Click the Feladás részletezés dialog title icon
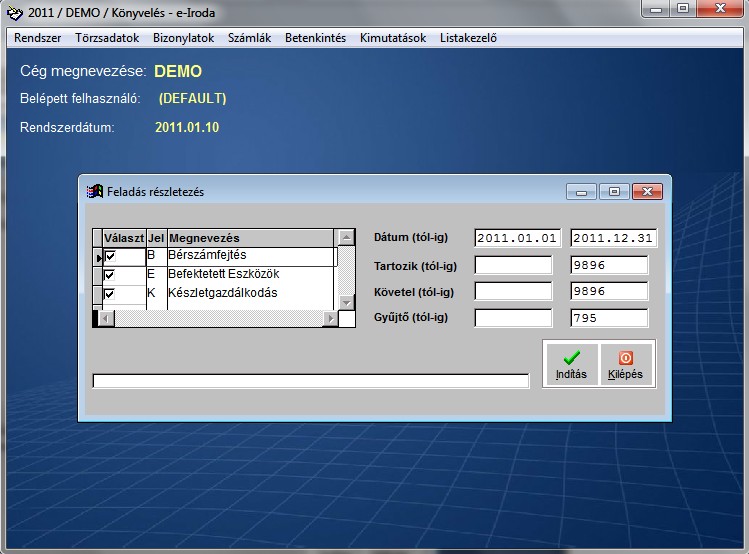Image resolution: width=749 pixels, height=554 pixels. [x=95, y=191]
